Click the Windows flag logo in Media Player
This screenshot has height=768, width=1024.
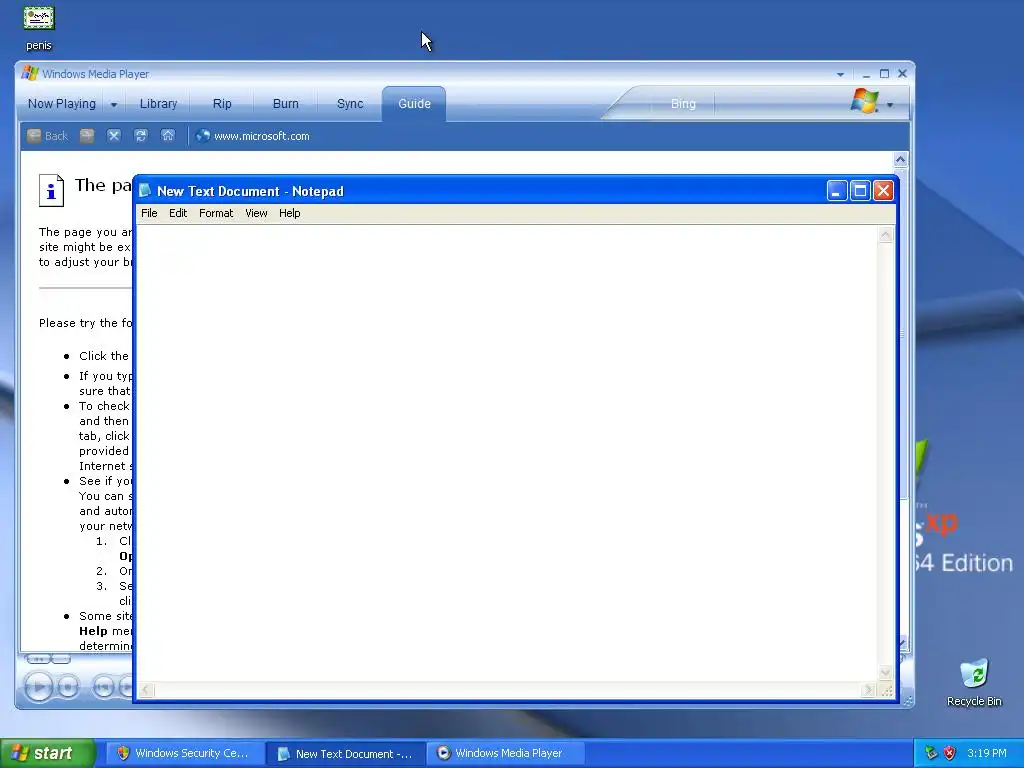[865, 101]
